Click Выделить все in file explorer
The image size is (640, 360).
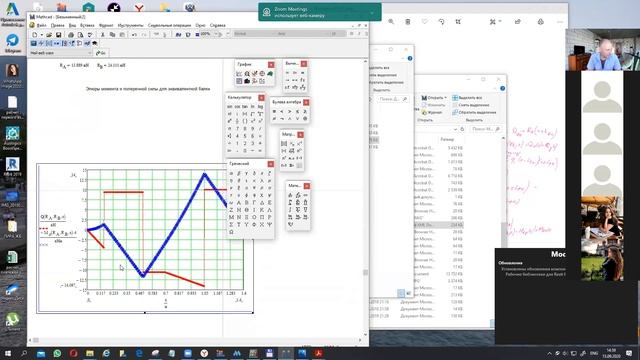click(467, 98)
